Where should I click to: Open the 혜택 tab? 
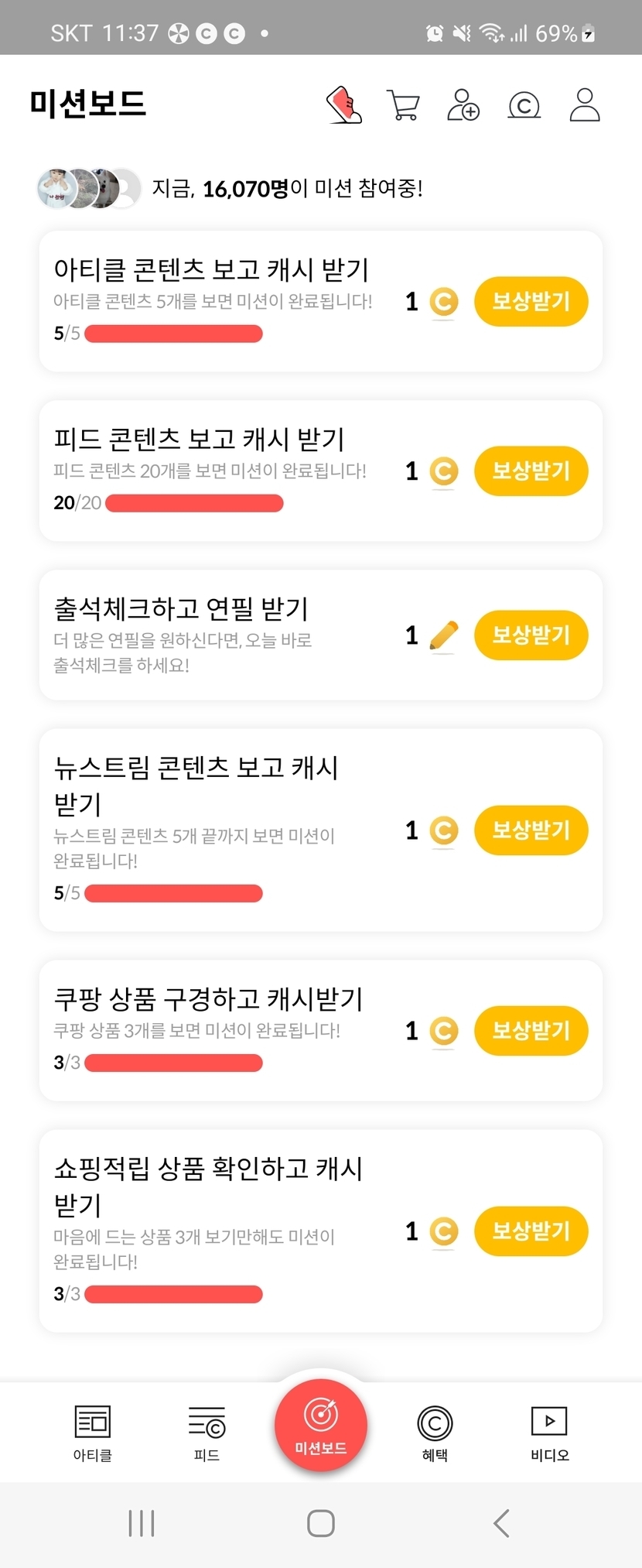(x=435, y=1433)
